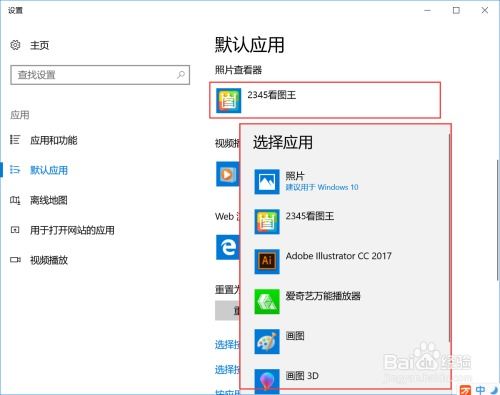Viewport: 500px width, 395px height.
Task: Choose 爱奇艺万能播放器 in the list
Action: pyautogui.click(x=345, y=302)
